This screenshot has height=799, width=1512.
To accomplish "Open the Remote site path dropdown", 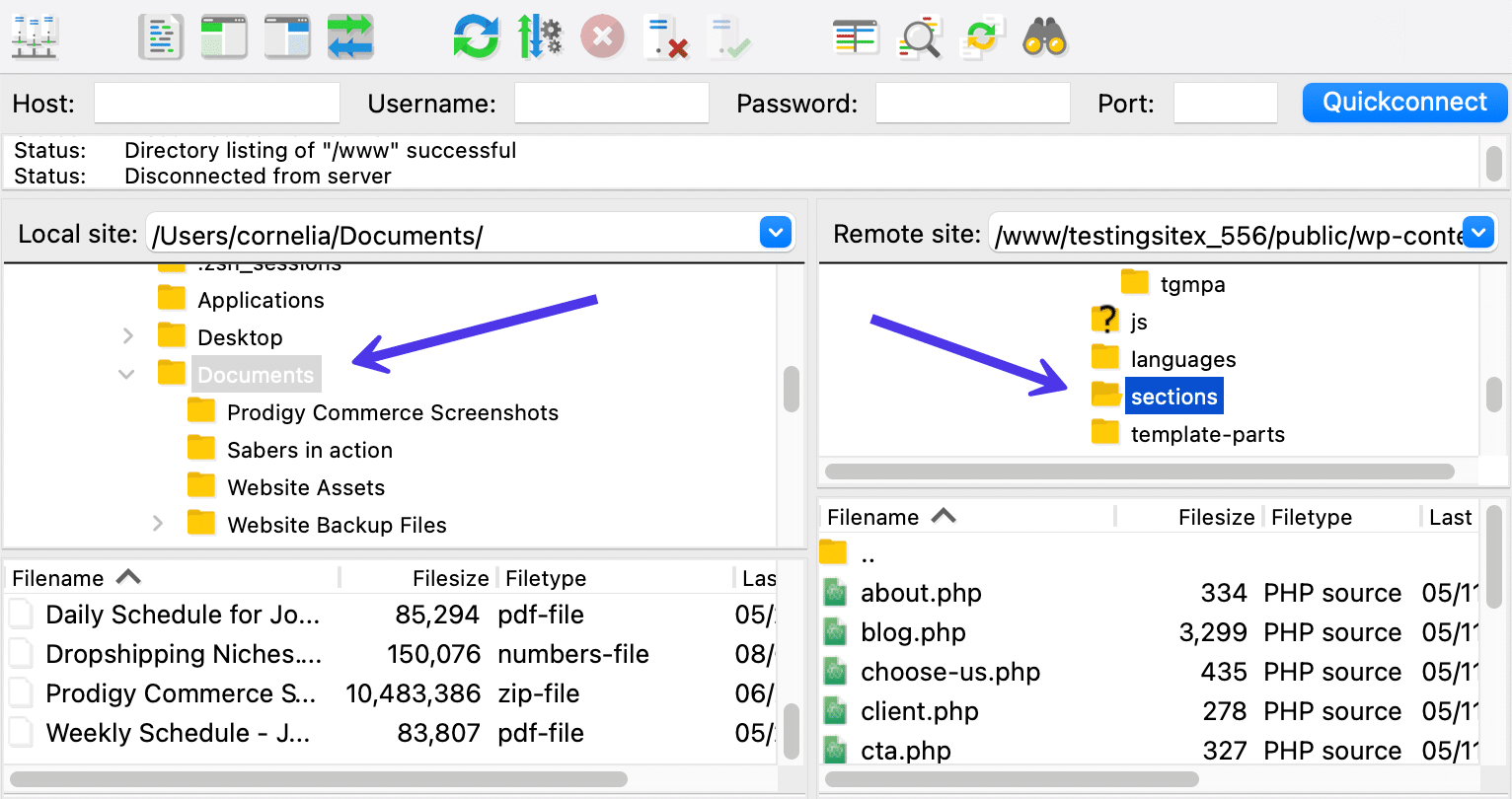I will [1477, 232].
